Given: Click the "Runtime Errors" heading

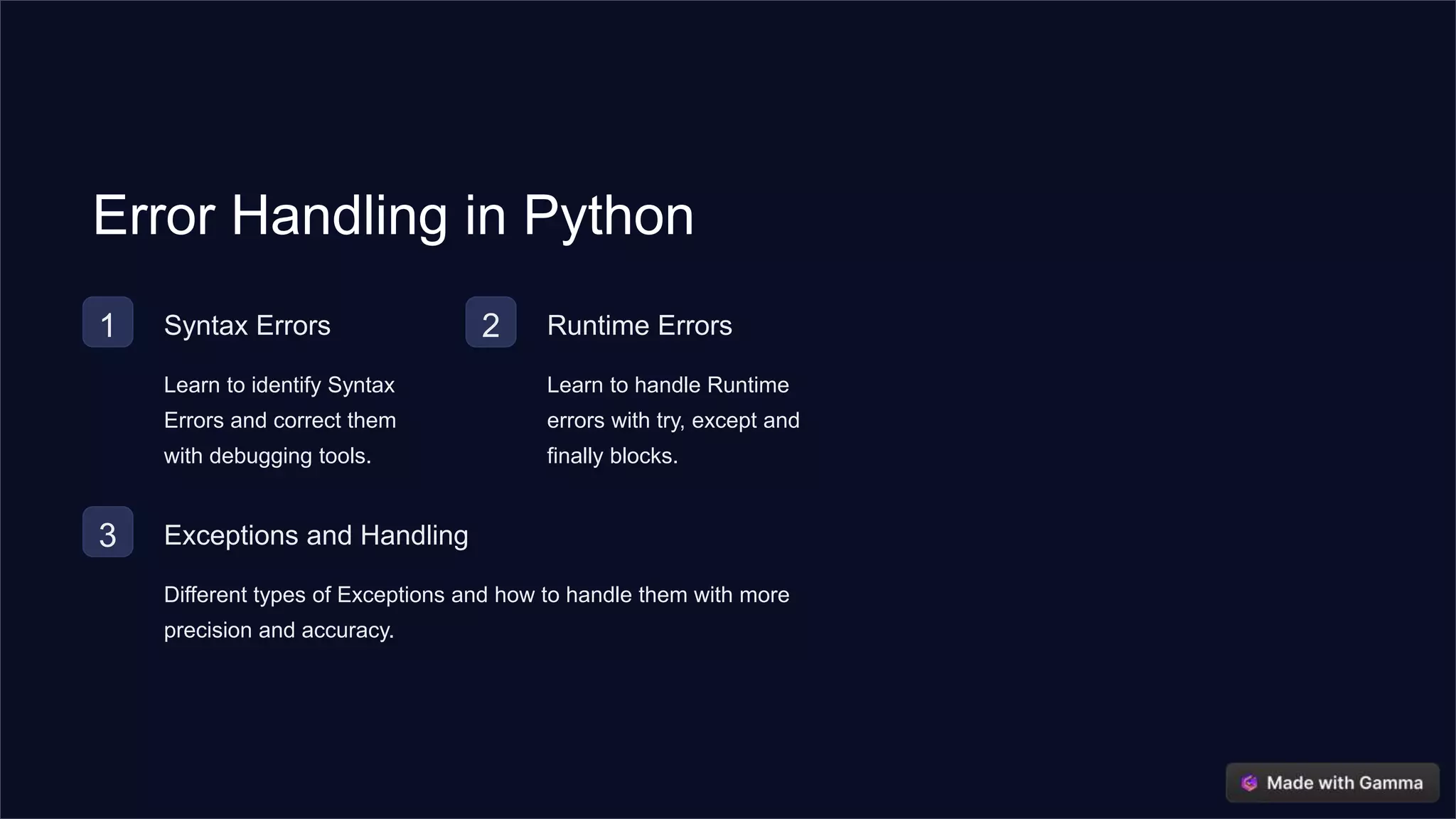Looking at the screenshot, I should (x=640, y=326).
